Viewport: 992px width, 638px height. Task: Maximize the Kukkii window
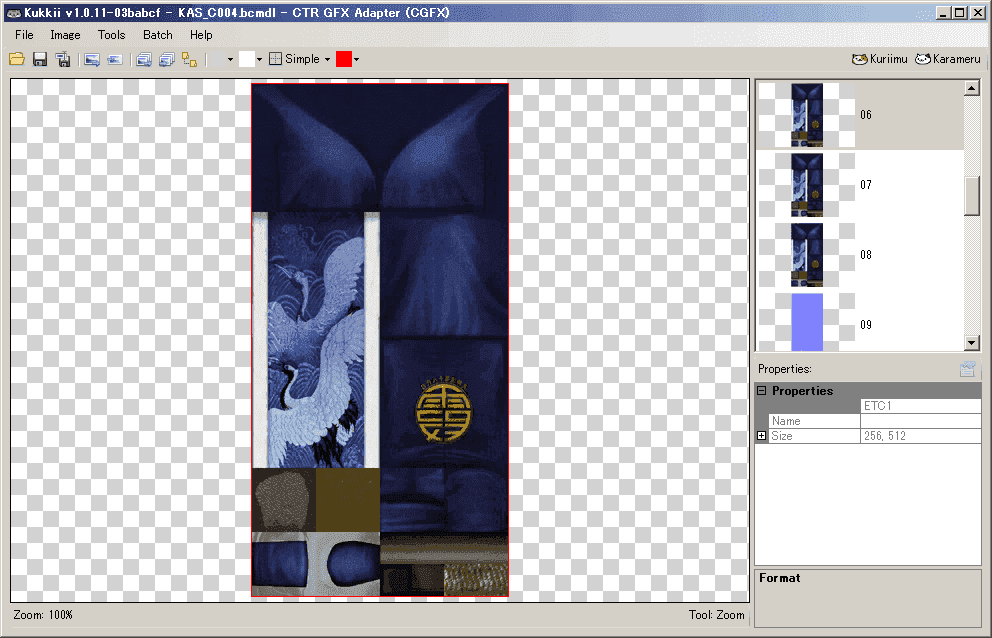(x=960, y=13)
